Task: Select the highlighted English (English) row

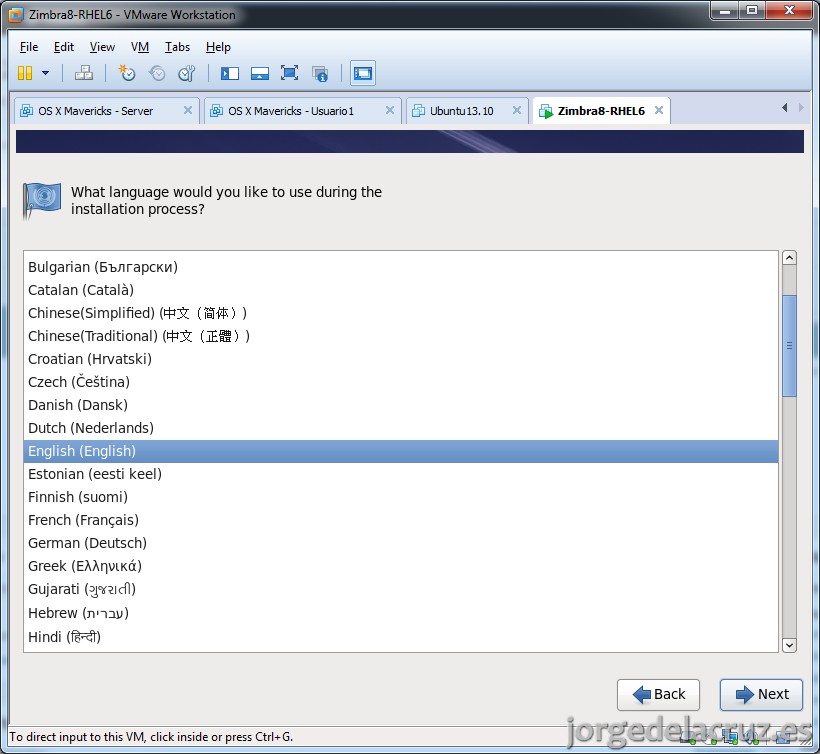Action: pyautogui.click(x=401, y=451)
